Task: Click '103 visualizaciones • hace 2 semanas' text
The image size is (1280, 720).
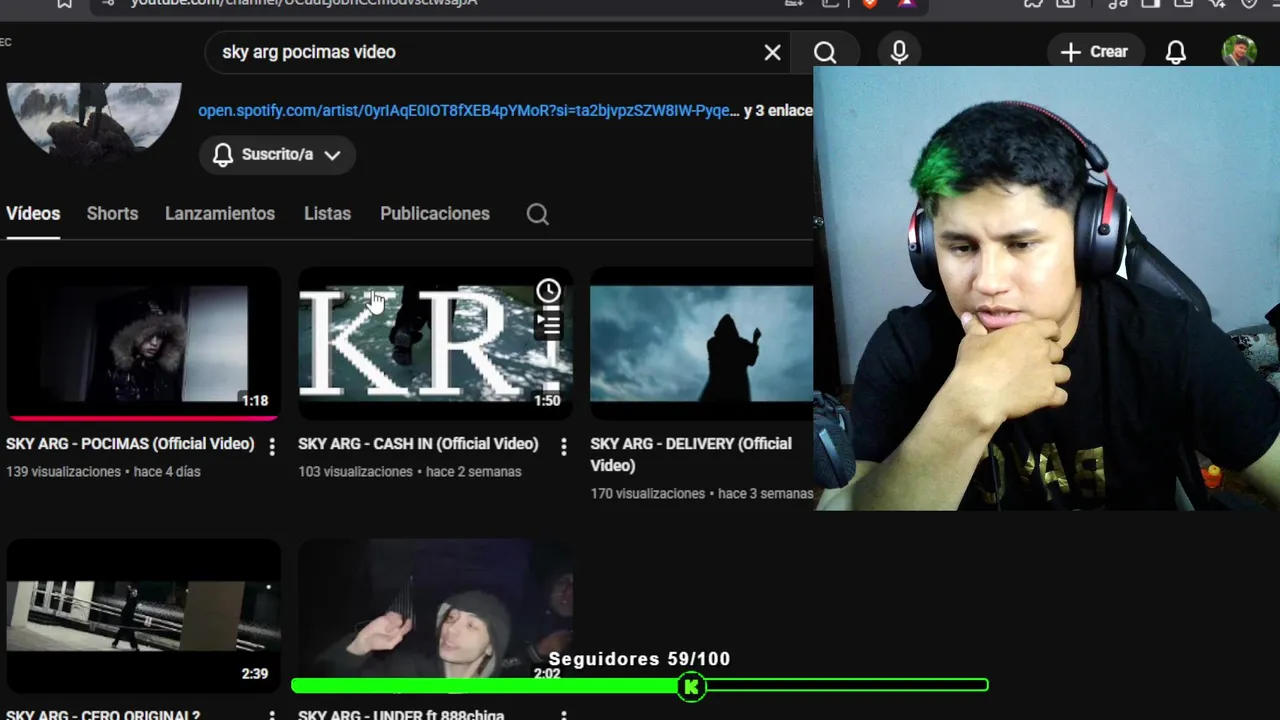Action: (x=409, y=472)
